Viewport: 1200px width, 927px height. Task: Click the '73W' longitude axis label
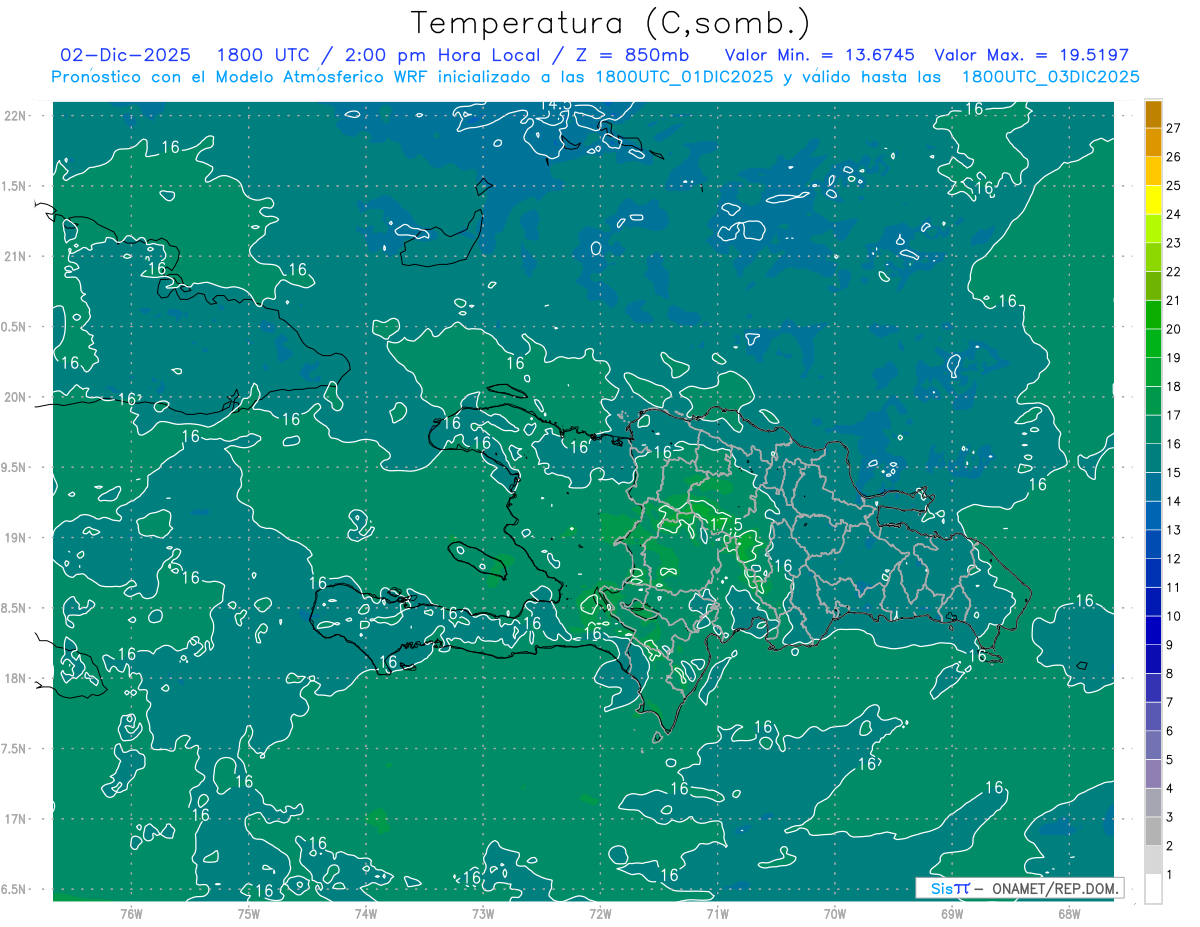pyautogui.click(x=483, y=913)
